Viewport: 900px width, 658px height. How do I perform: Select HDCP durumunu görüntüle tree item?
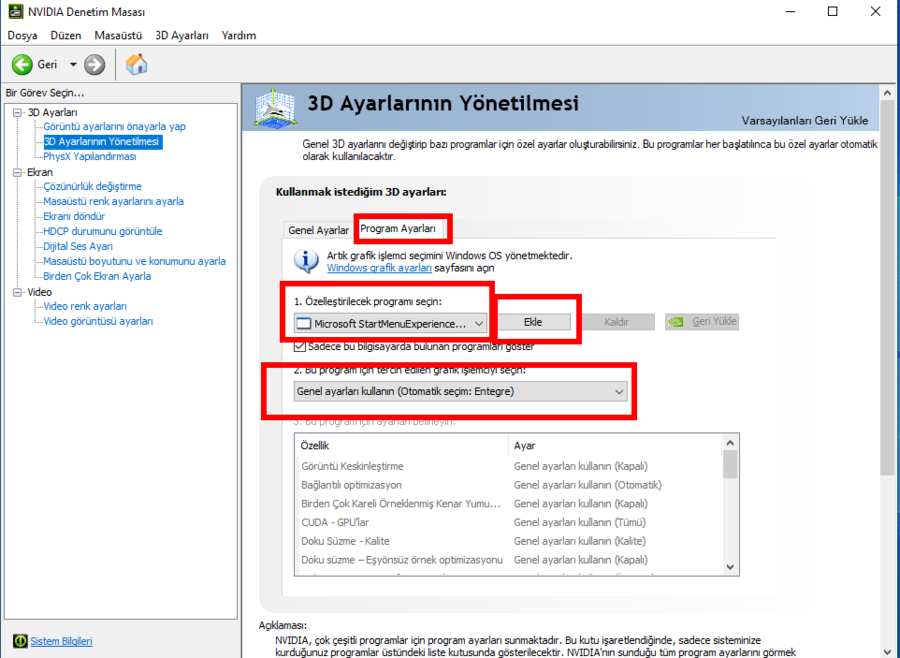coord(103,231)
